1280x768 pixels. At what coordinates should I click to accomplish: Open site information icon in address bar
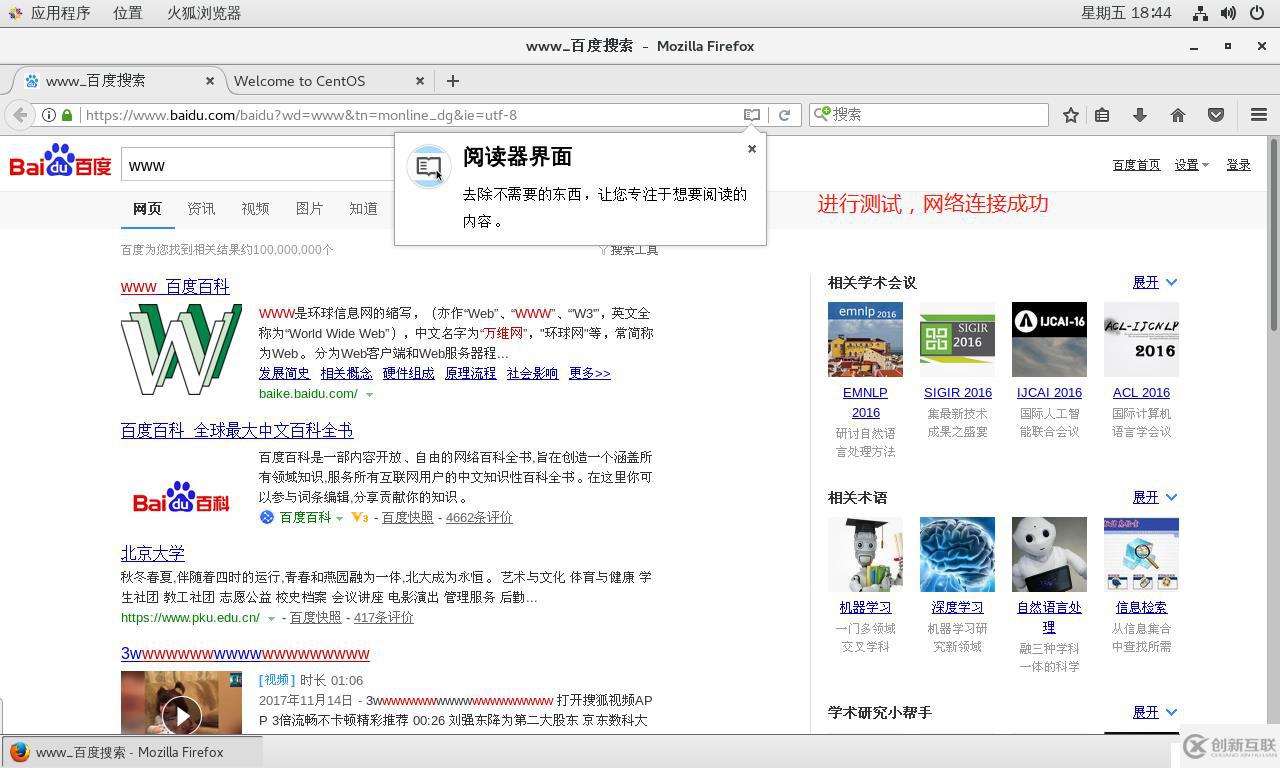(48, 115)
